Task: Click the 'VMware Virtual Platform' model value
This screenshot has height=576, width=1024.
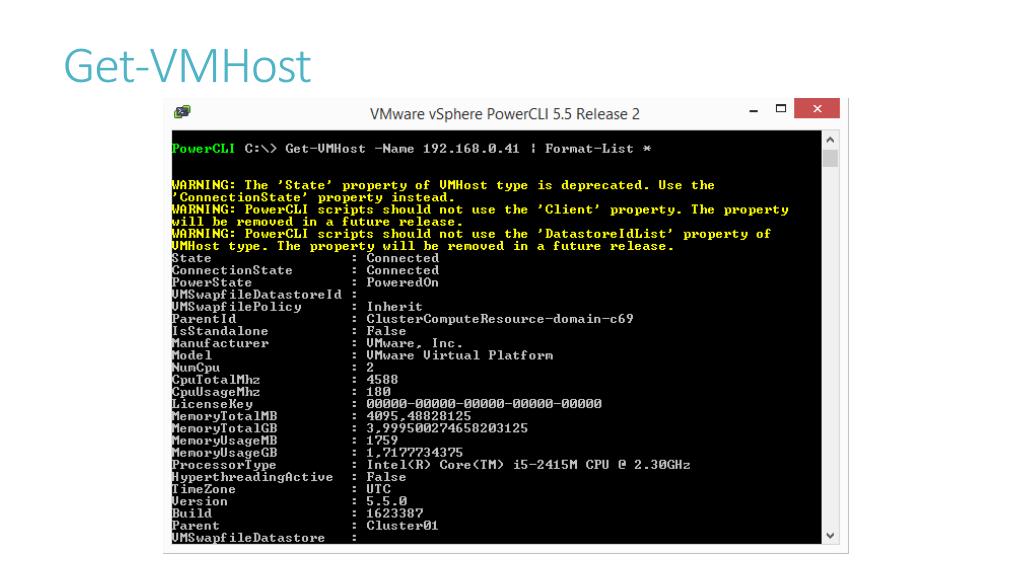Action: click(459, 356)
